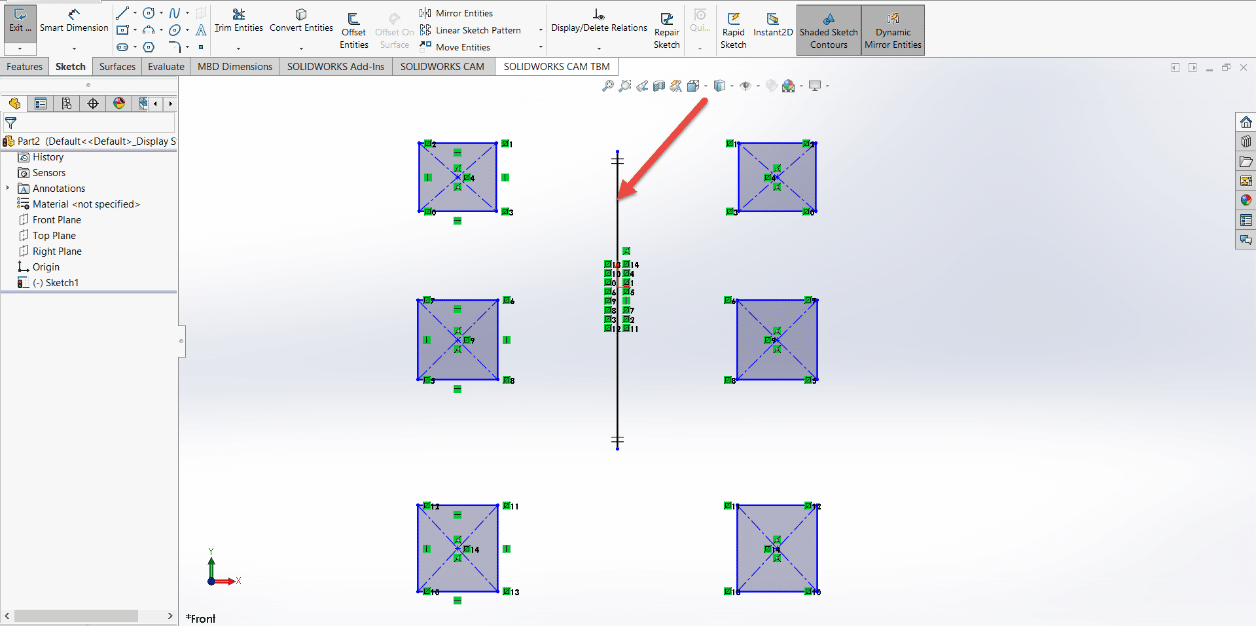The height and width of the screenshot is (626, 1256).
Task: Toggle the Instant2D option
Action: pos(772,24)
